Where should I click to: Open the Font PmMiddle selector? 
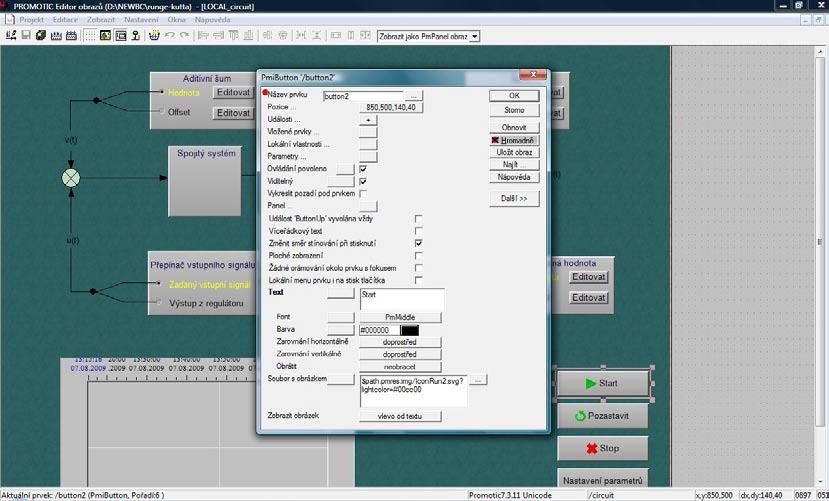click(400, 317)
